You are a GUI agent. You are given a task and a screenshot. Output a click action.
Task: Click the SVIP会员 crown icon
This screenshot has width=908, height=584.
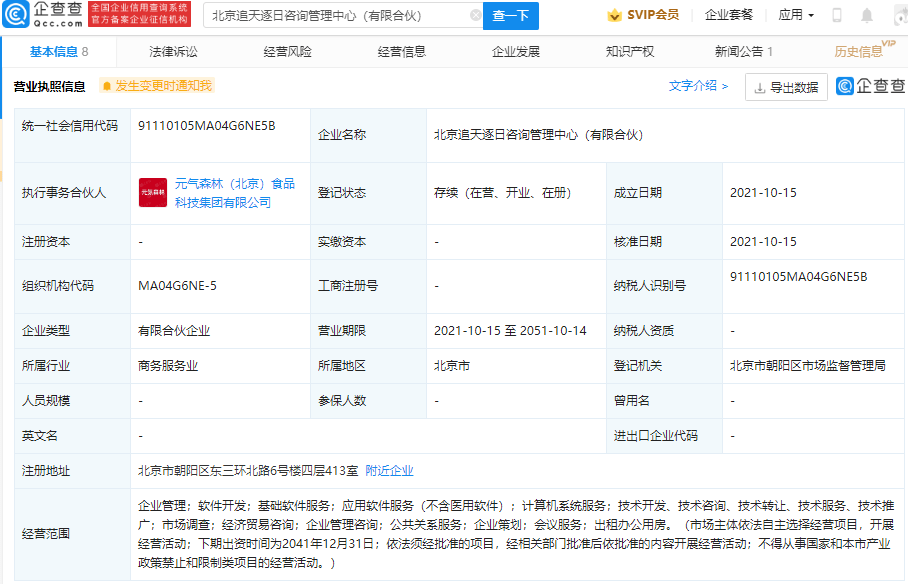point(615,16)
